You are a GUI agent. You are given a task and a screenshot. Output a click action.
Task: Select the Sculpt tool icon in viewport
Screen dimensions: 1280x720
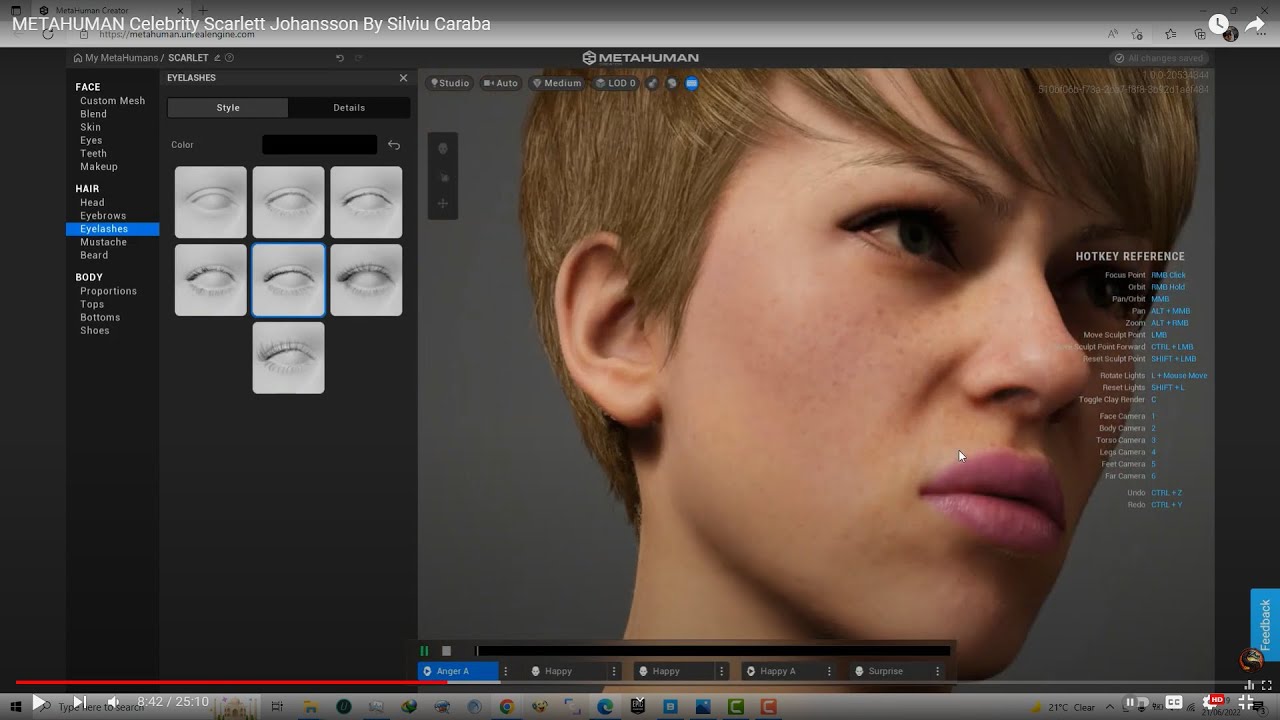(443, 177)
